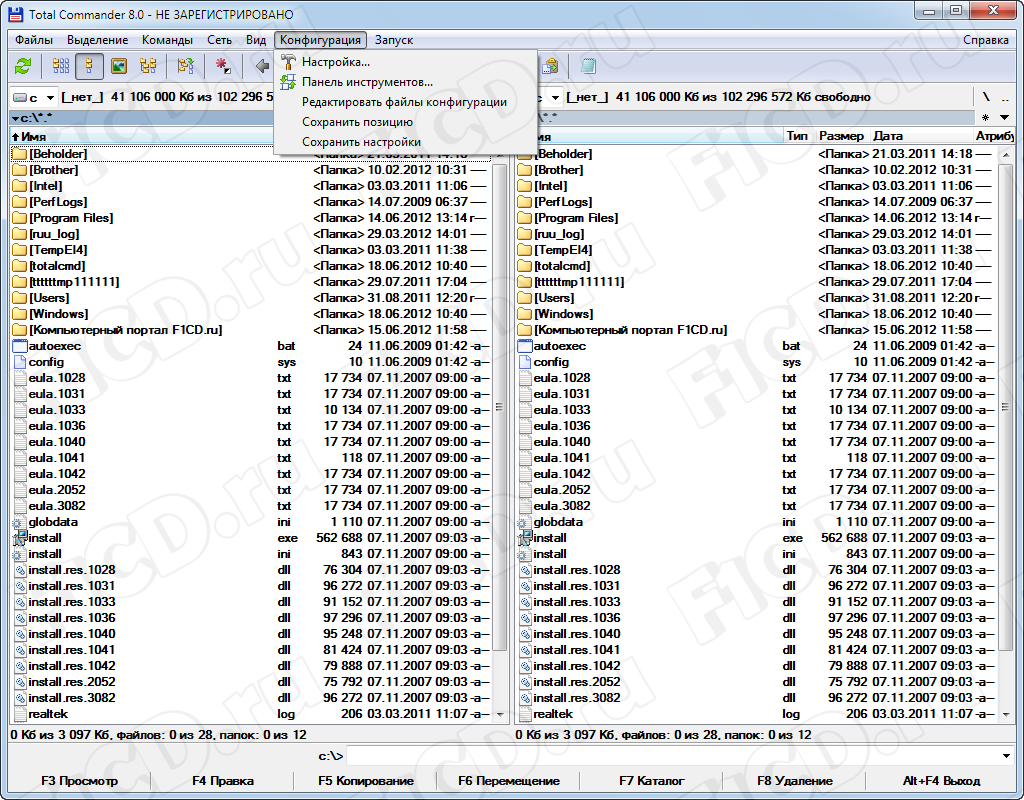The image size is (1024, 800).
Task: Click the autoexec file icon in left panel
Action: click(20, 346)
